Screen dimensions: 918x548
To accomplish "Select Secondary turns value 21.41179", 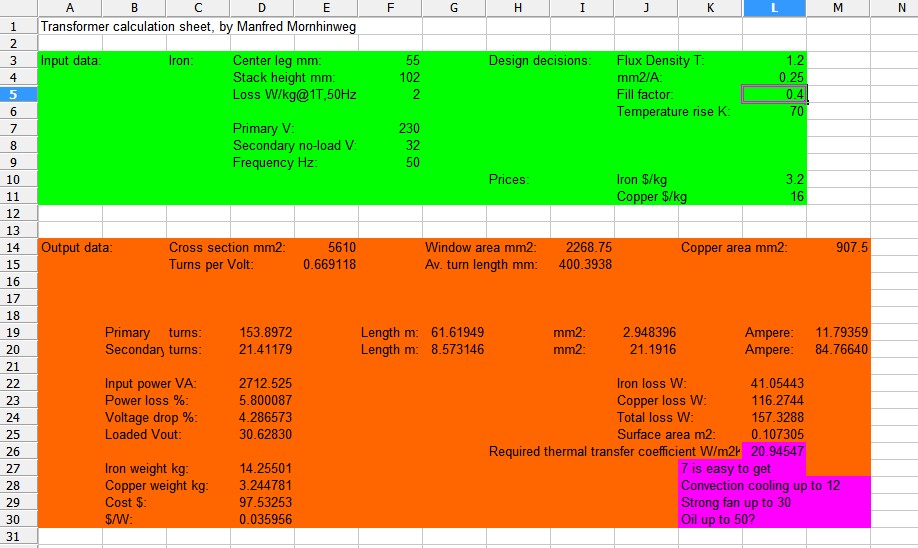I will tap(266, 349).
